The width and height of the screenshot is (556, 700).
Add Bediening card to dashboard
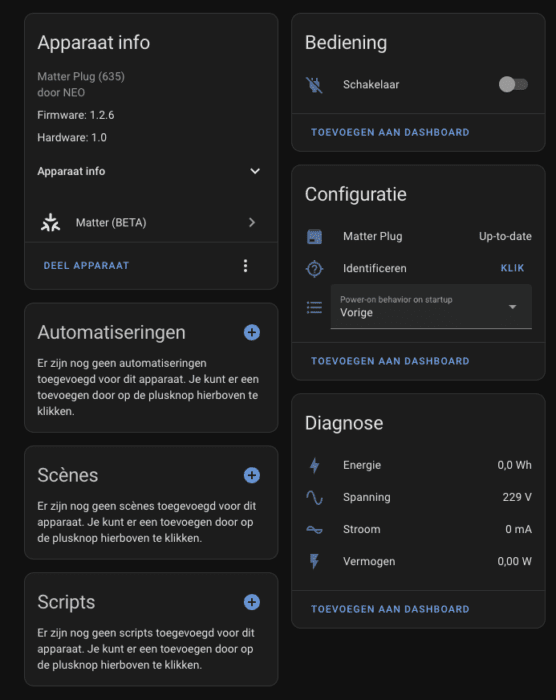390,132
